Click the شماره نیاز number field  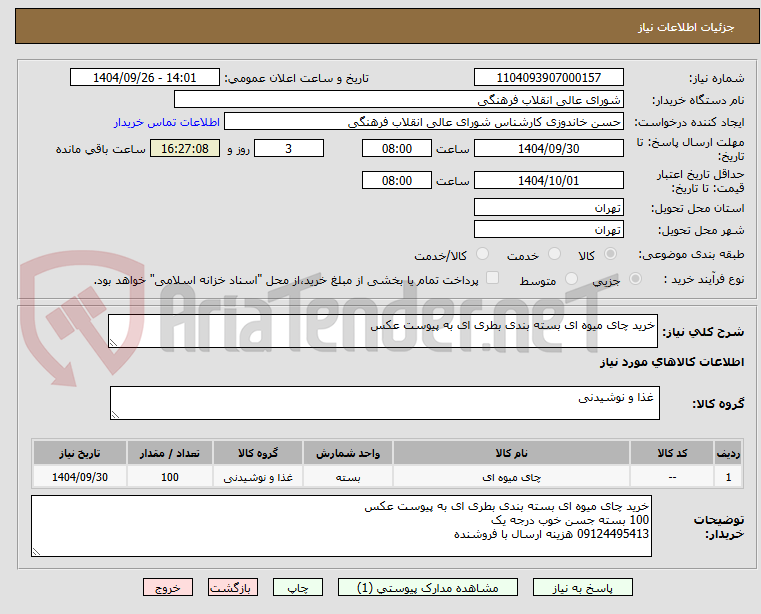(x=548, y=78)
